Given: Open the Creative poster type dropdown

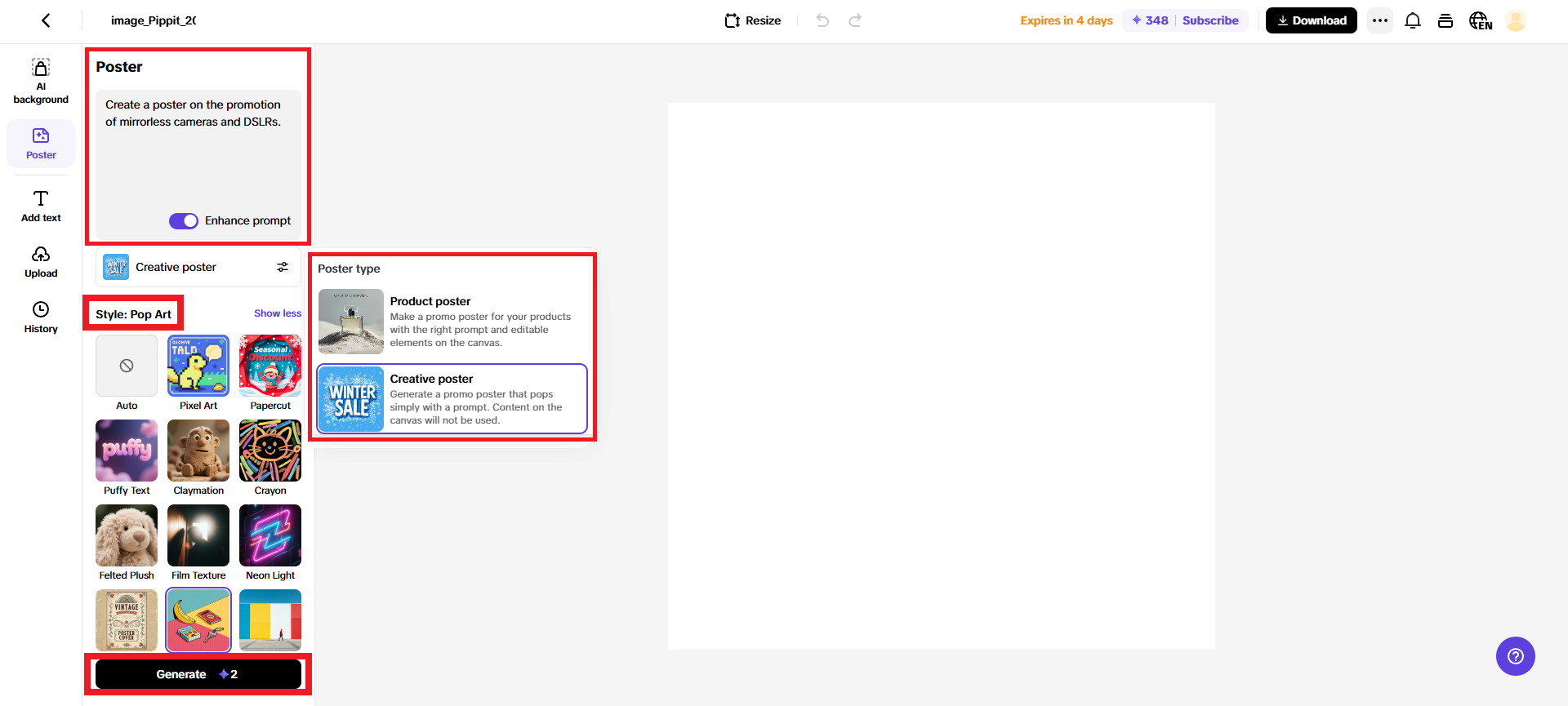Looking at the screenshot, I should coord(198,267).
